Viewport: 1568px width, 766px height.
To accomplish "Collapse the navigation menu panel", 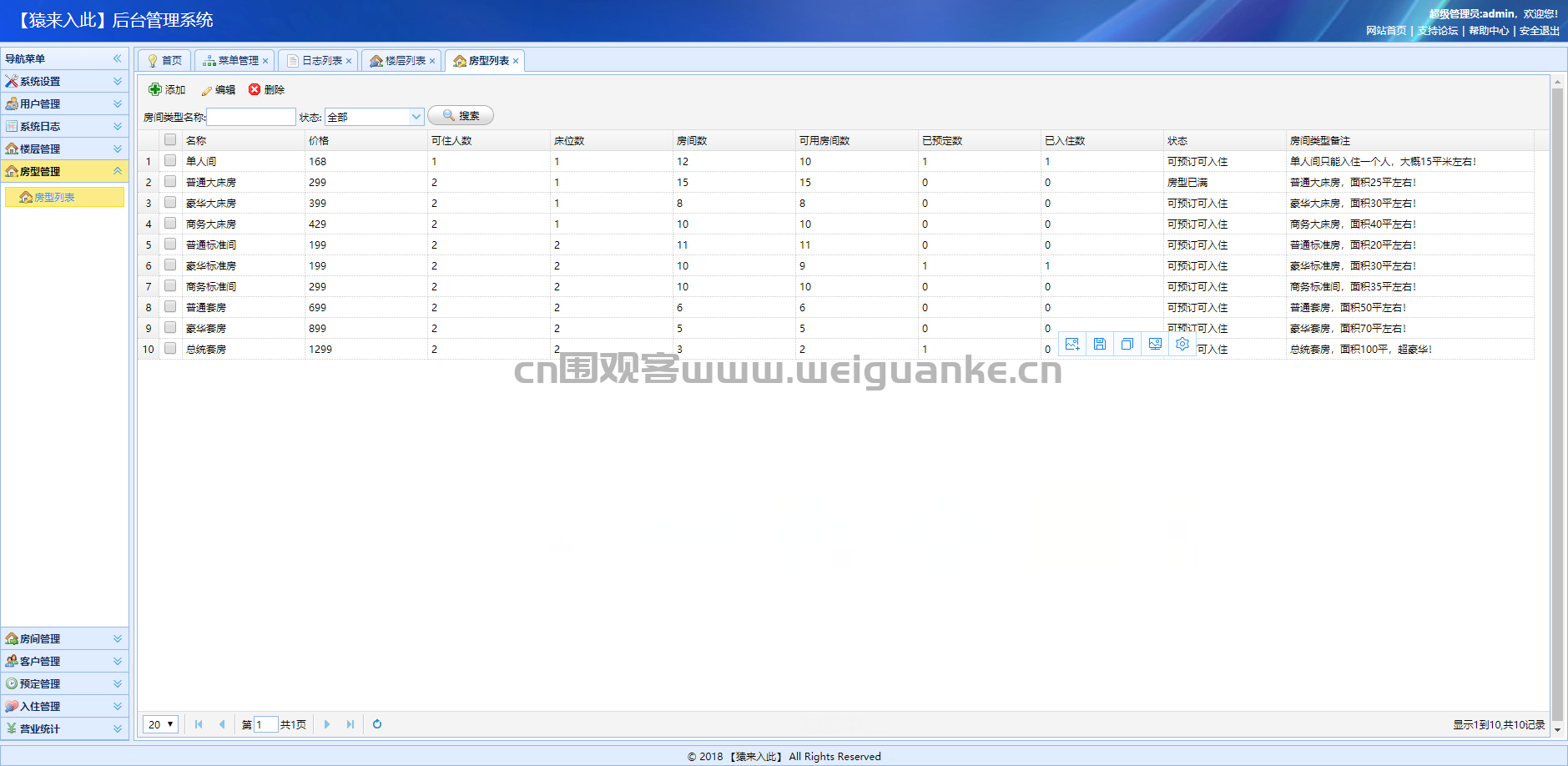I will pyautogui.click(x=118, y=58).
